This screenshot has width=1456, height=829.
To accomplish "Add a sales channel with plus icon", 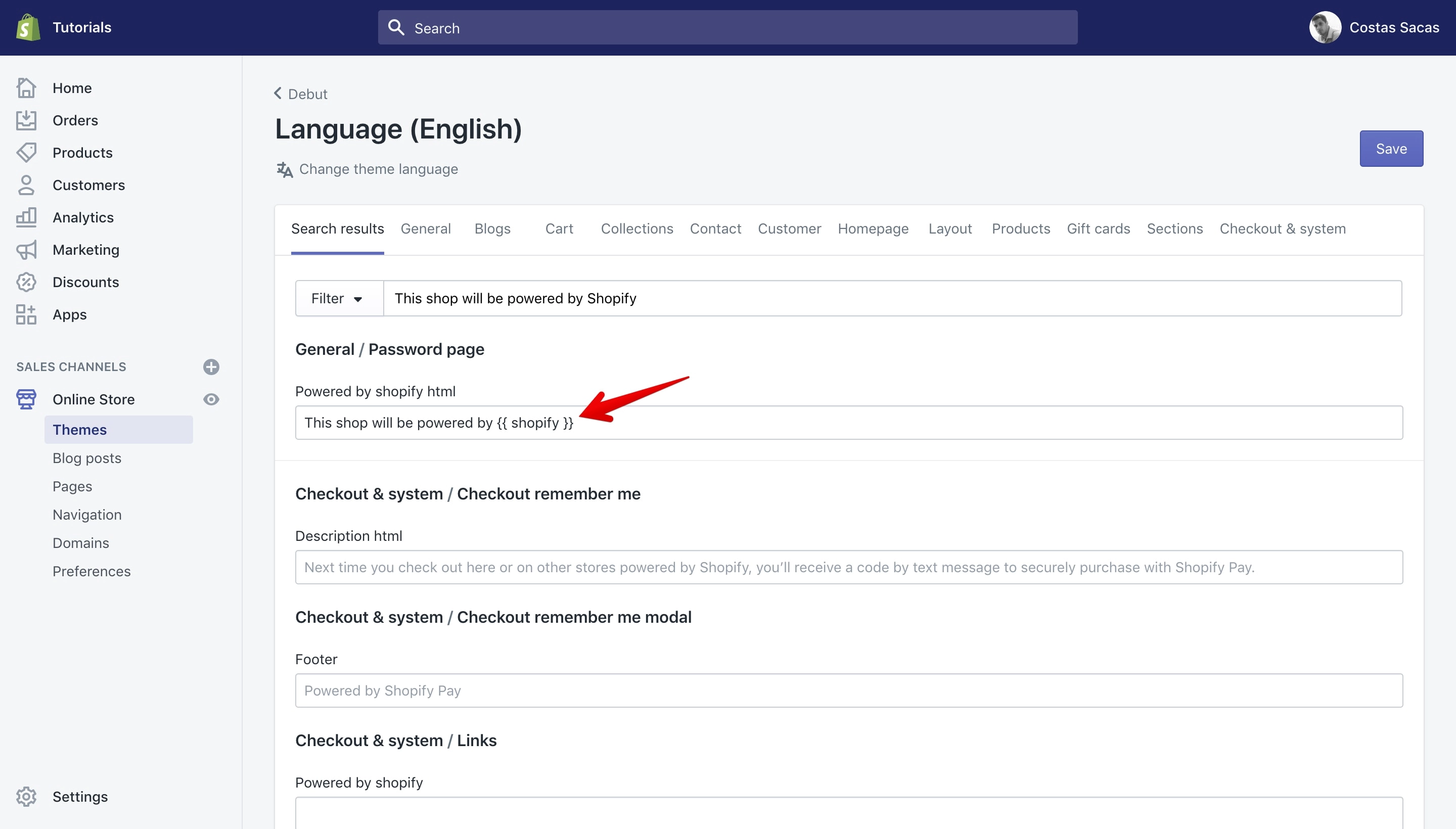I will click(211, 366).
